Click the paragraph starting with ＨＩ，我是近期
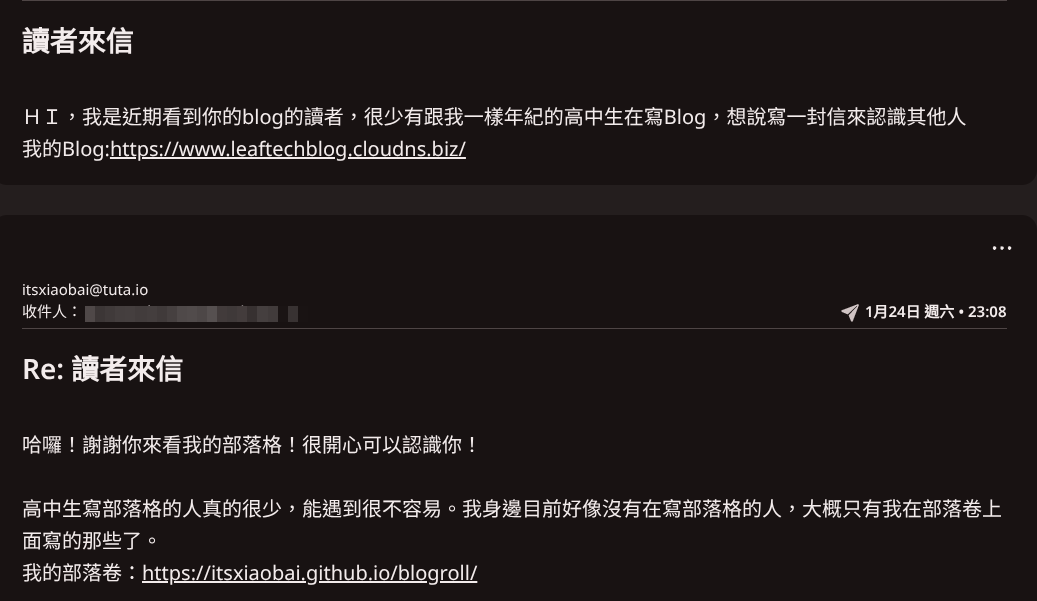The width and height of the screenshot is (1037, 601). tap(494, 117)
